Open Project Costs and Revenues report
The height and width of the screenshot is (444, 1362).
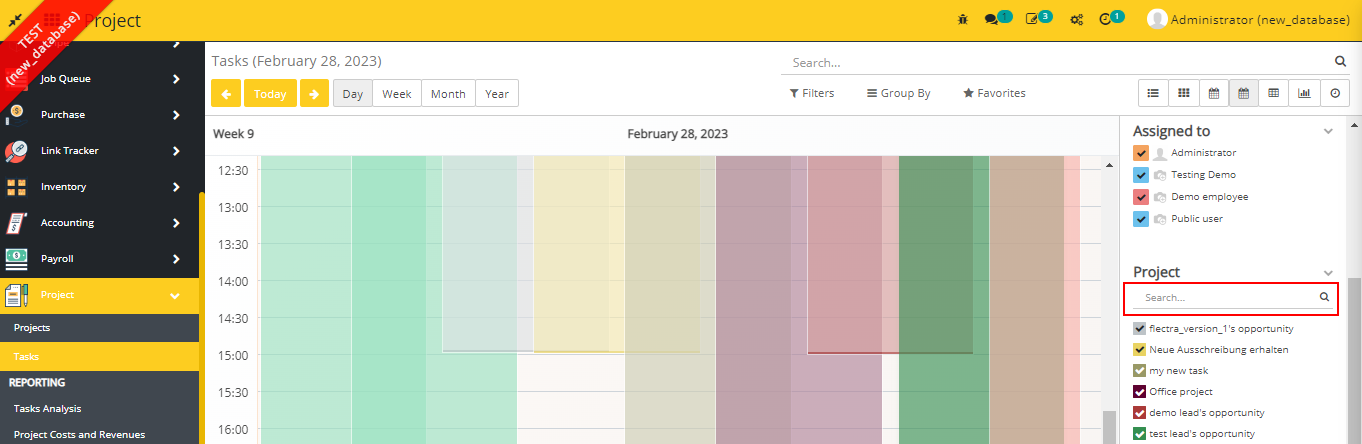(100, 434)
